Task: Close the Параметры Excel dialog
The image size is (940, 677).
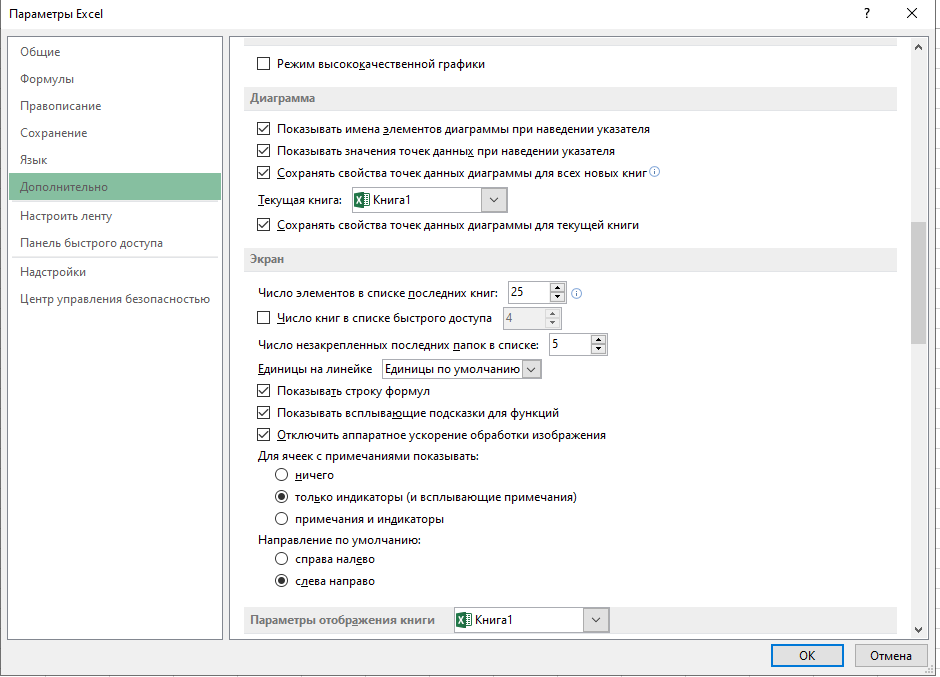Action: 912,13
